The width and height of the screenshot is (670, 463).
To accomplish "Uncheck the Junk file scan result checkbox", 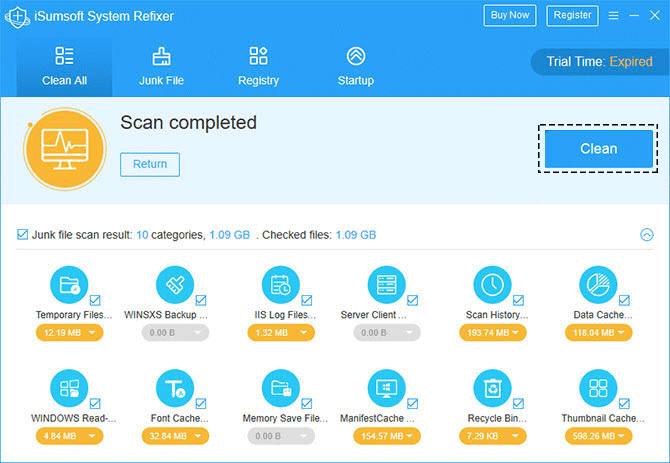I will coord(22,234).
